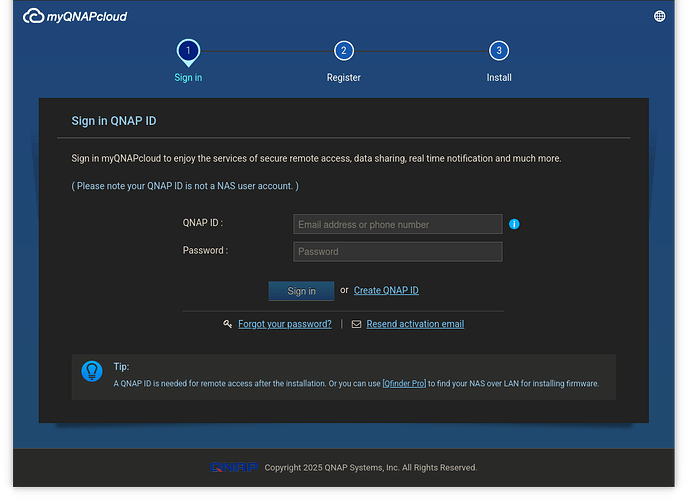Open Forgot your password link
Screen dimensions: 687x500
click(x=285, y=324)
